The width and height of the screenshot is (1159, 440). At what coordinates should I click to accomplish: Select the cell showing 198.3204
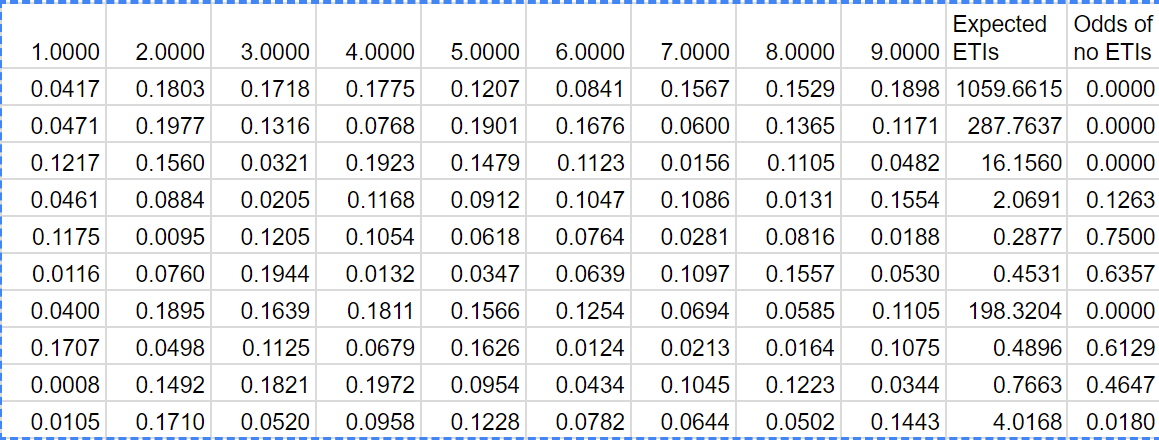(x=1008, y=311)
